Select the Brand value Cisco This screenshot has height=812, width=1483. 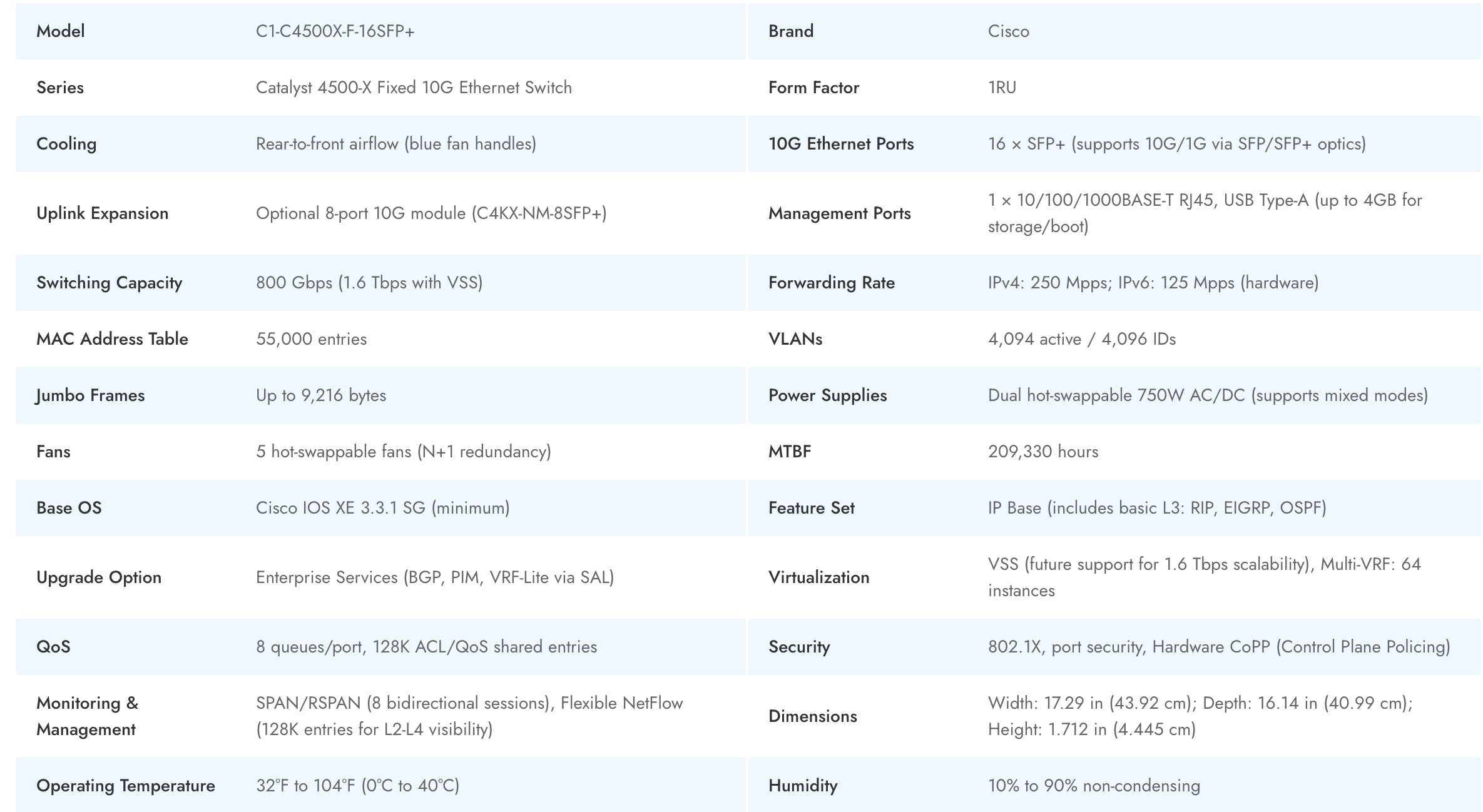1008,31
